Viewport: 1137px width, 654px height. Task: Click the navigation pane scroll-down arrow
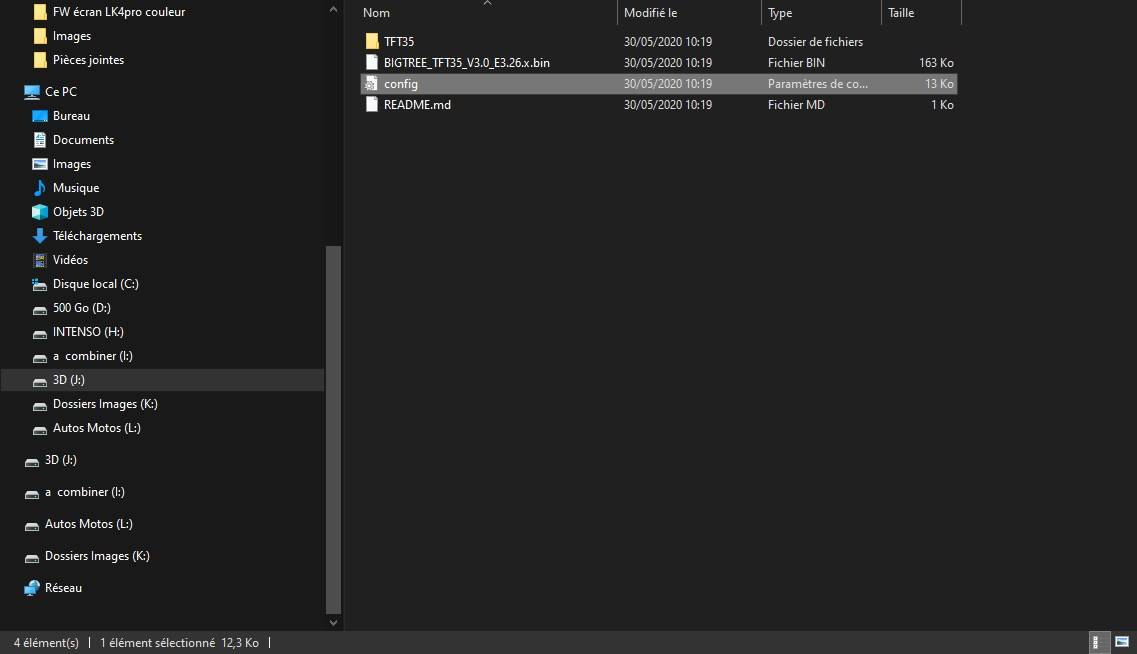[x=334, y=622]
